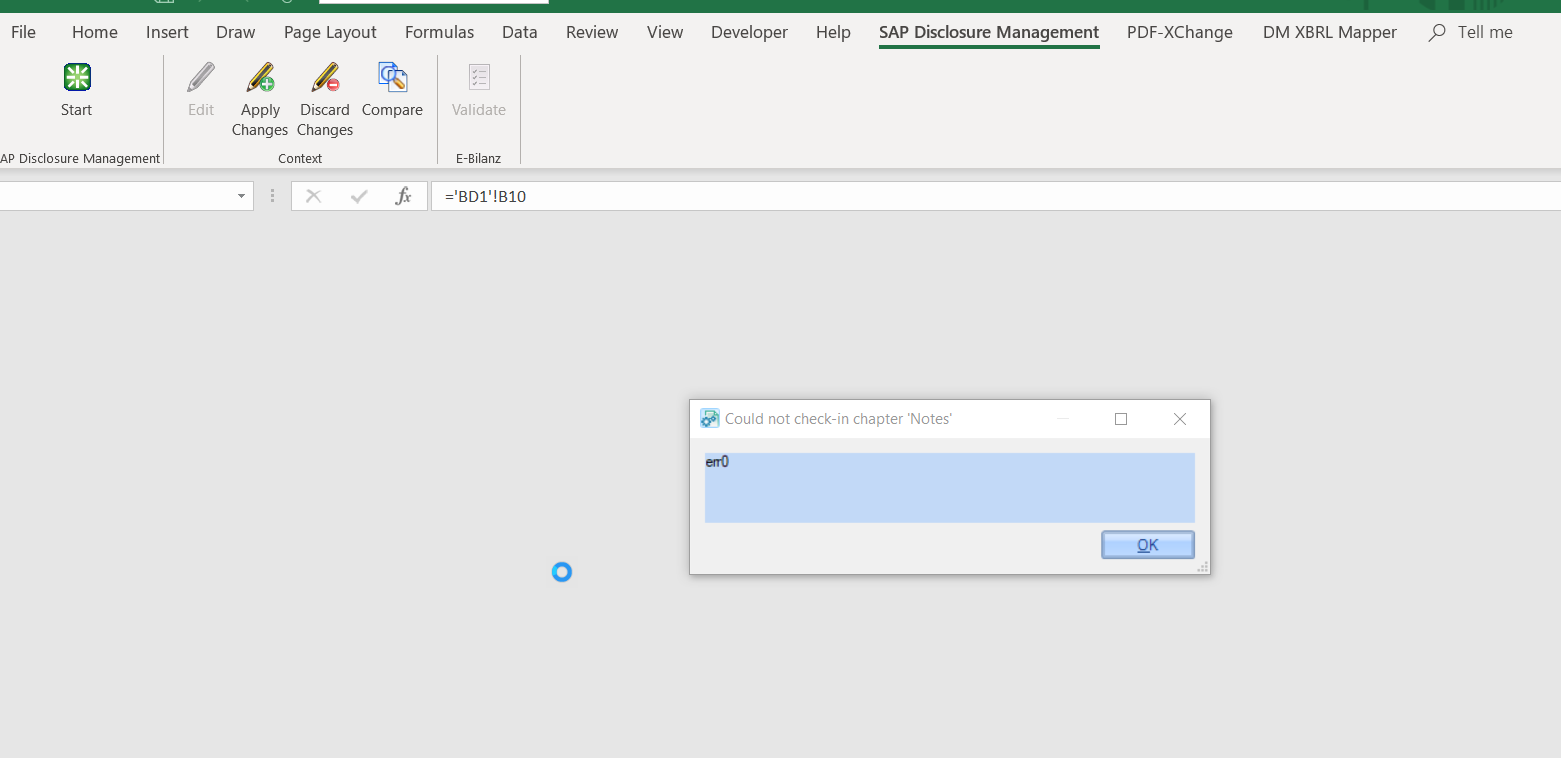Click the formula bar enter checkmark icon

tap(359, 196)
